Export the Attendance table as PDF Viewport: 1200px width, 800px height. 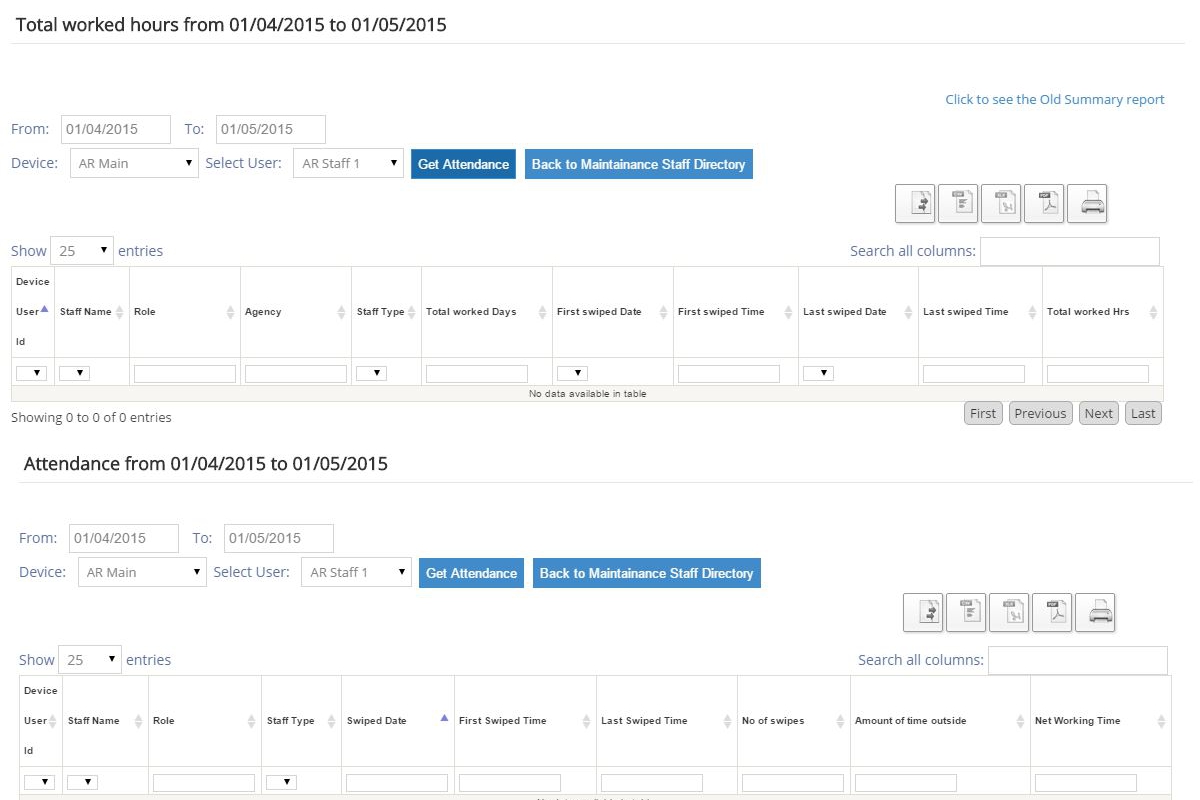1051,613
